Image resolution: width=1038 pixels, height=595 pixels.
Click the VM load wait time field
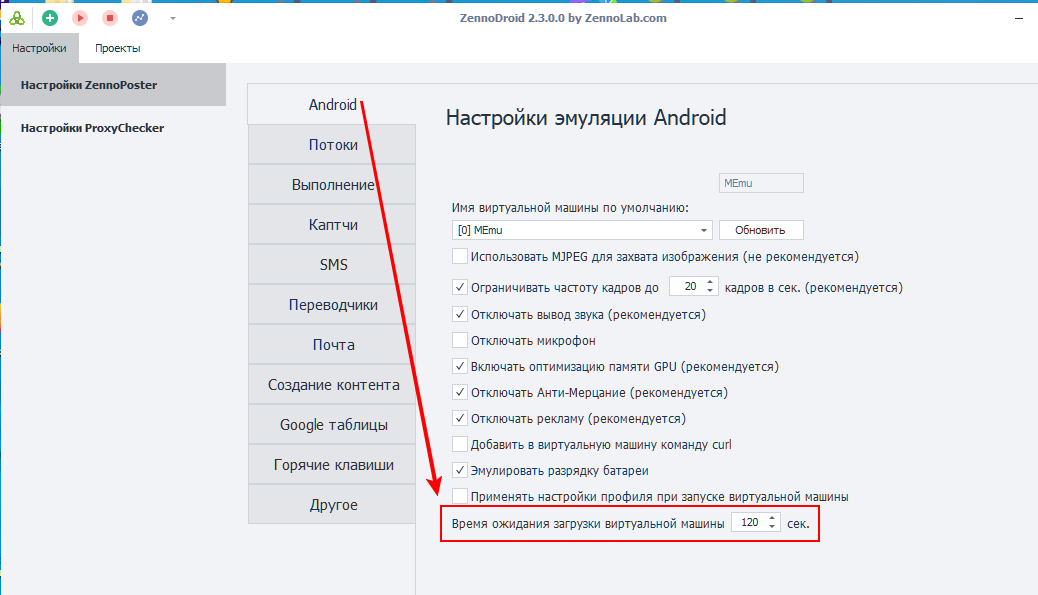pos(749,522)
